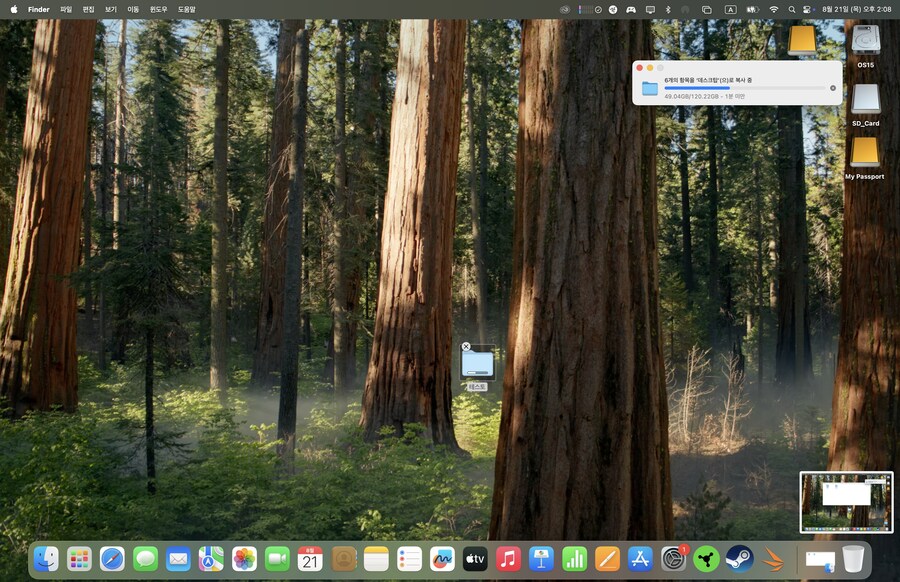
Task: Open the display menu bar icon
Action: (x=650, y=9)
